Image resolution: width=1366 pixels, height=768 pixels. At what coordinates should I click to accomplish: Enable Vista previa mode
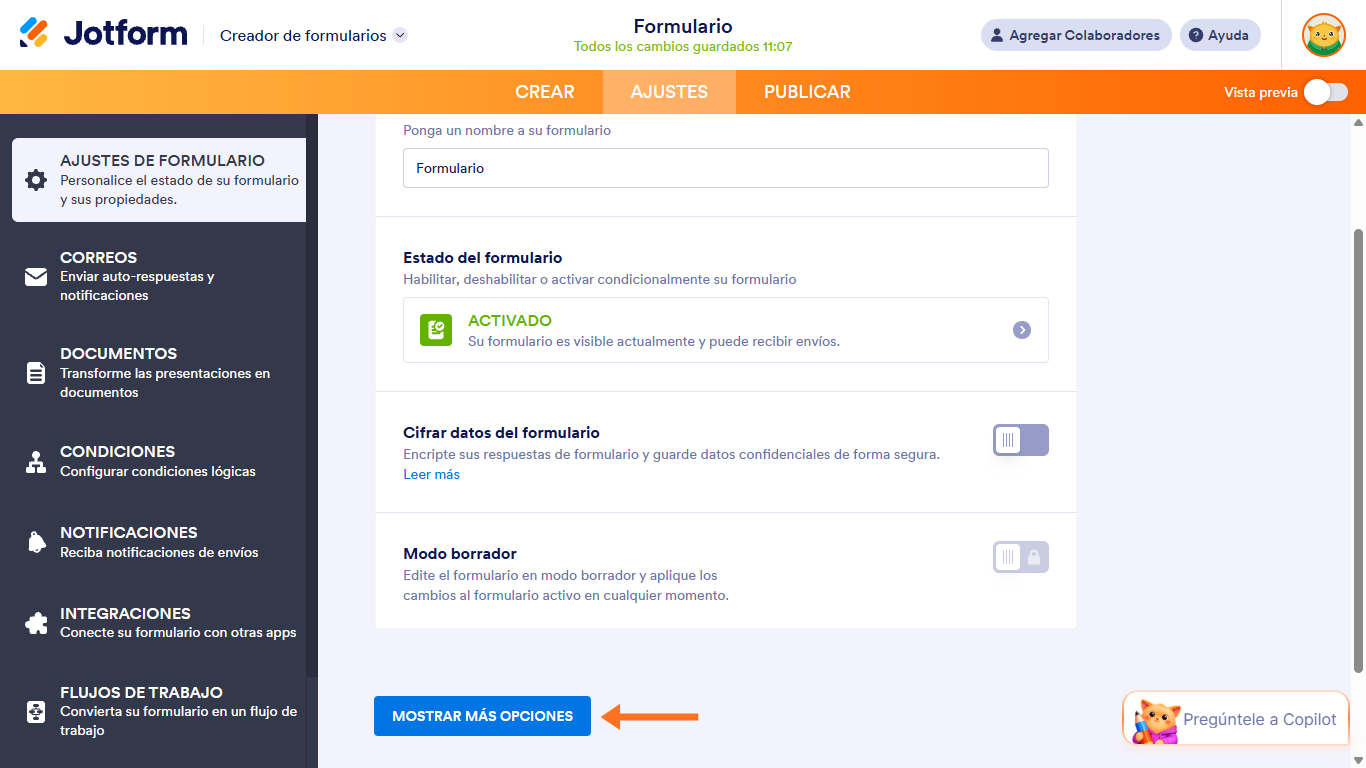(1326, 91)
